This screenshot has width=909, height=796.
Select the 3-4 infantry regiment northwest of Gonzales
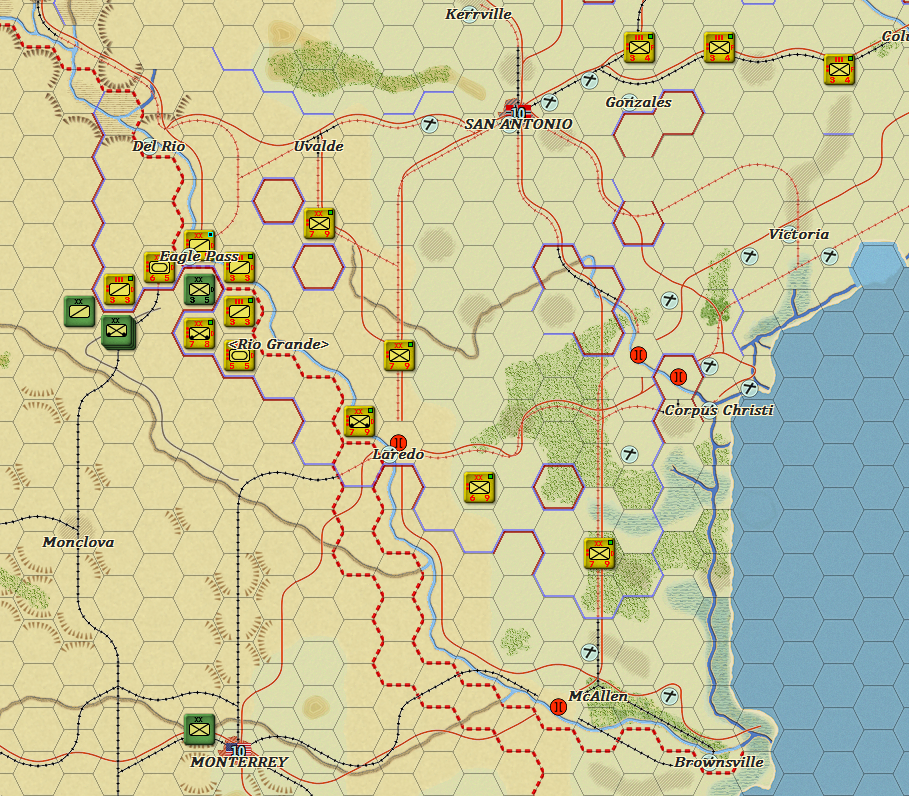point(639,48)
